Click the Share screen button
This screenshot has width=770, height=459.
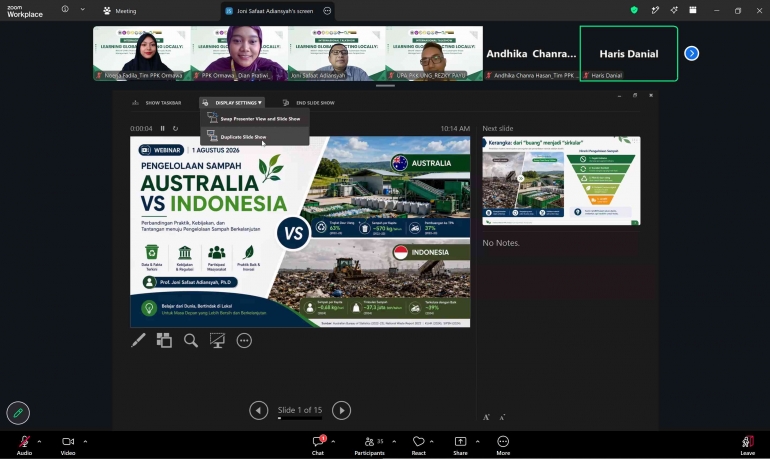[460, 445]
